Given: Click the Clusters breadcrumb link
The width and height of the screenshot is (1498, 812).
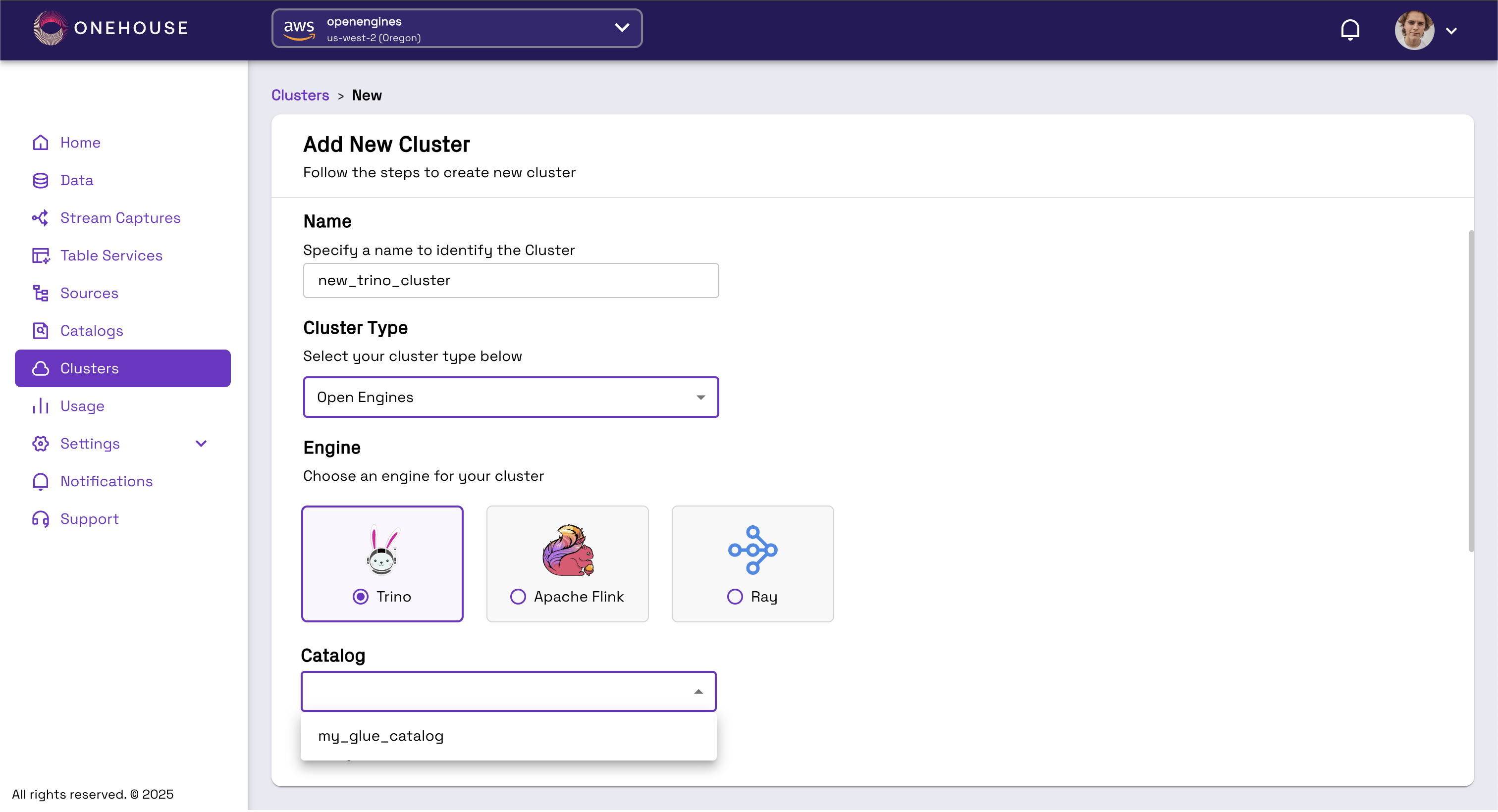Looking at the screenshot, I should point(300,96).
